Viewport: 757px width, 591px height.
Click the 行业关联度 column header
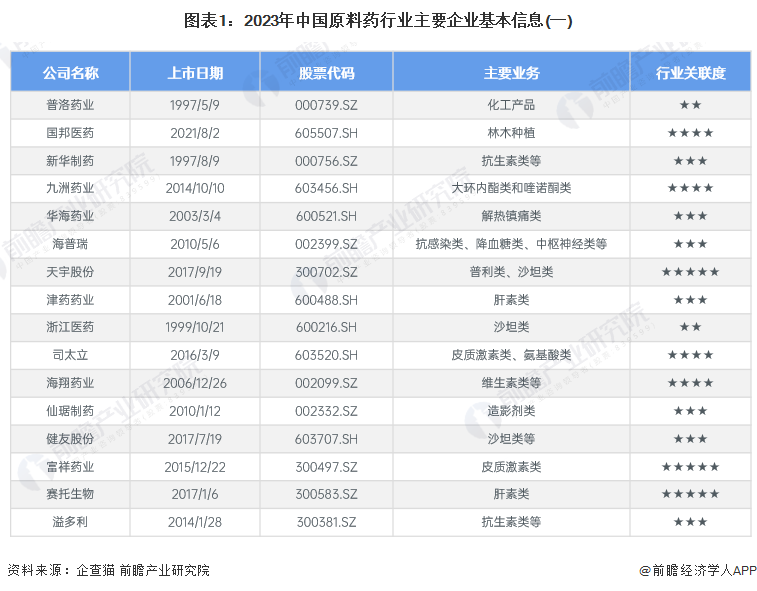pos(690,73)
